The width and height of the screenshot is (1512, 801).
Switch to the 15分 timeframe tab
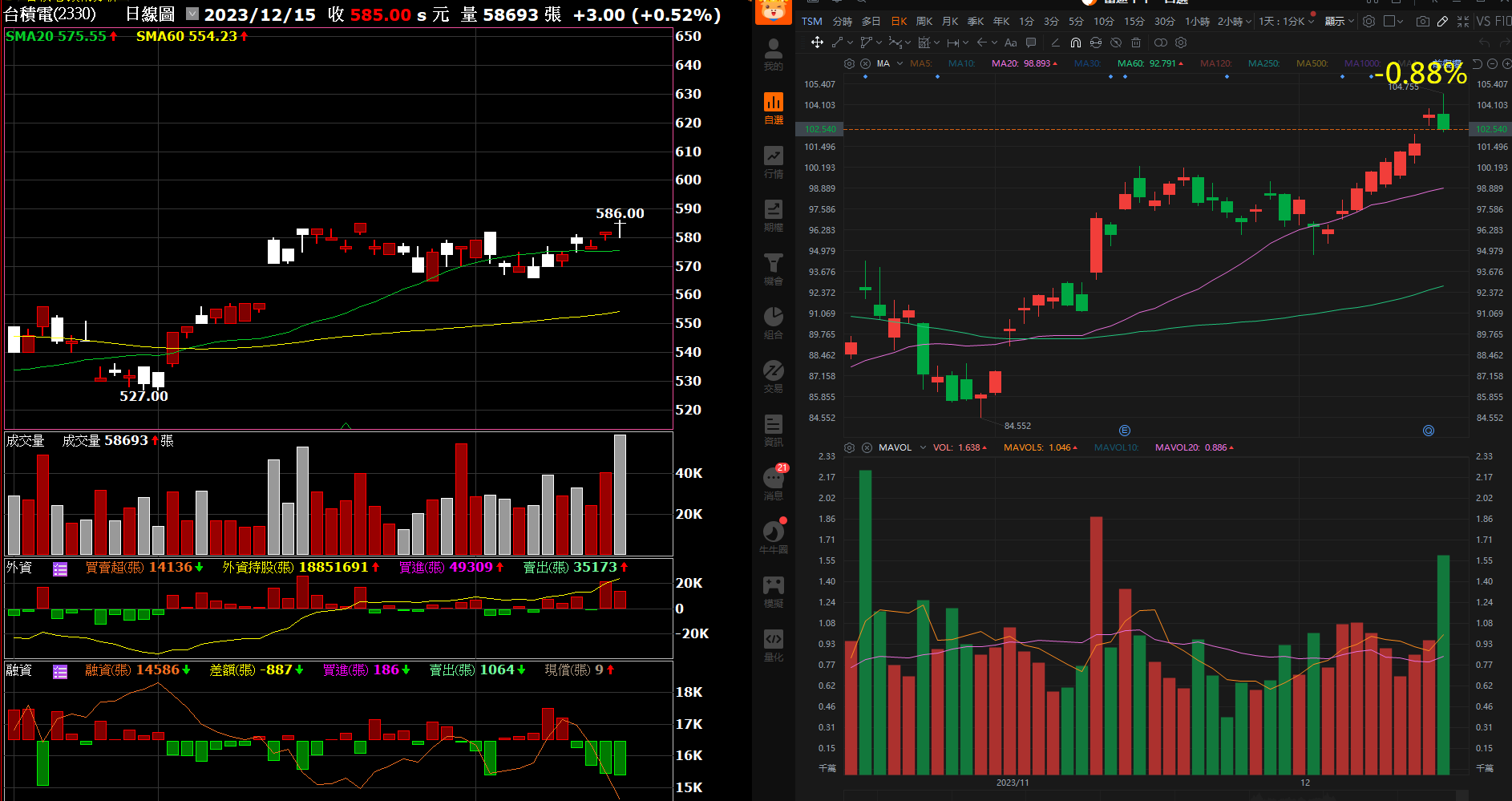pyautogui.click(x=1134, y=22)
